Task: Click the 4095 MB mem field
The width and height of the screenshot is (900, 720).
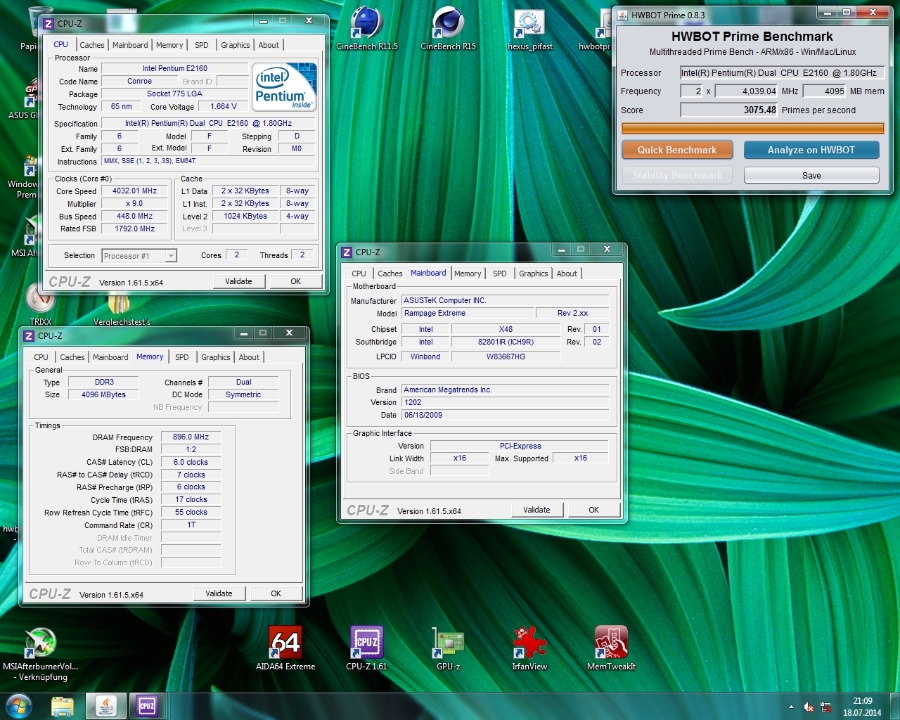Action: click(x=824, y=91)
